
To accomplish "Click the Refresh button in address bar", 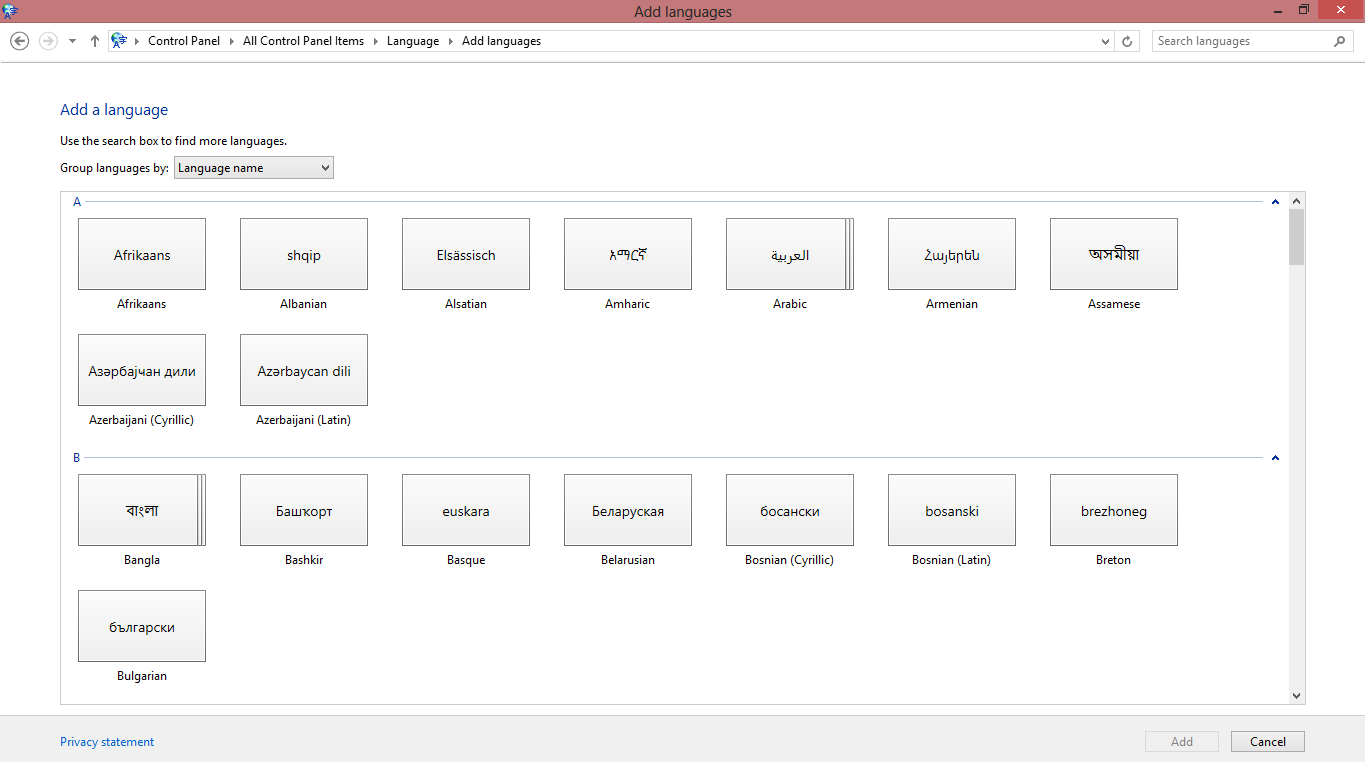I will [1127, 41].
